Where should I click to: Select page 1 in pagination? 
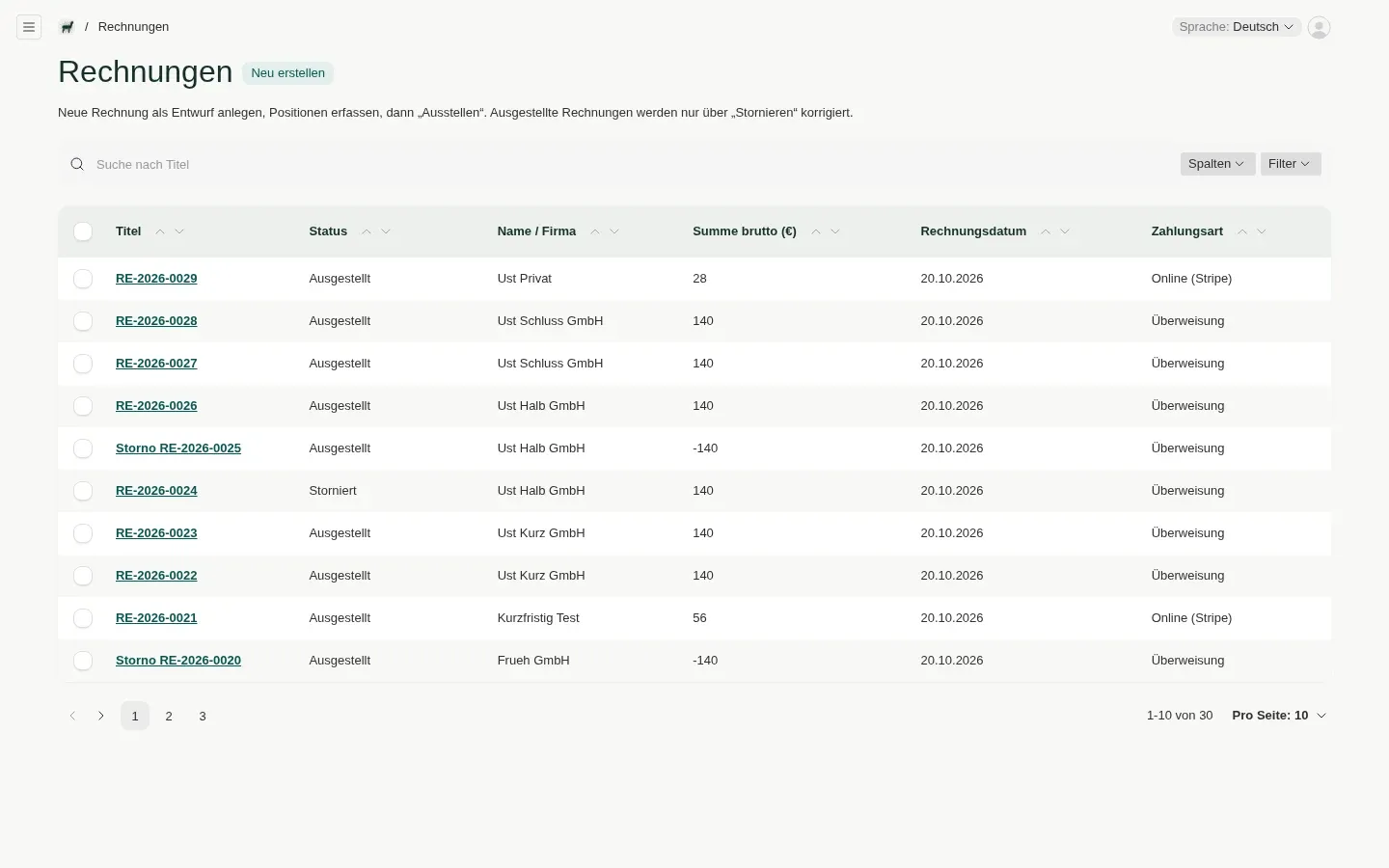click(x=135, y=716)
